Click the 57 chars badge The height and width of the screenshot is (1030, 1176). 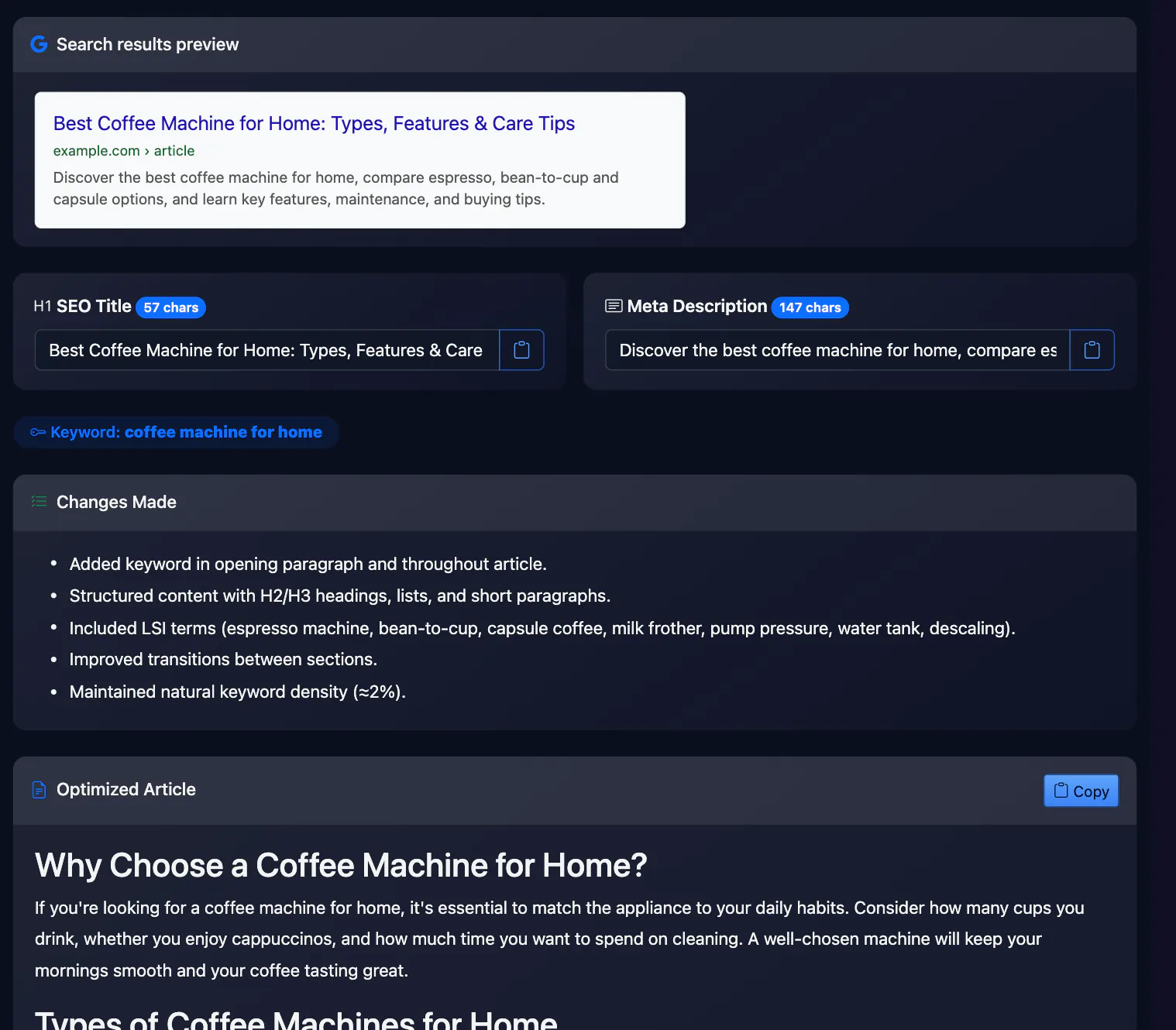[x=170, y=307]
